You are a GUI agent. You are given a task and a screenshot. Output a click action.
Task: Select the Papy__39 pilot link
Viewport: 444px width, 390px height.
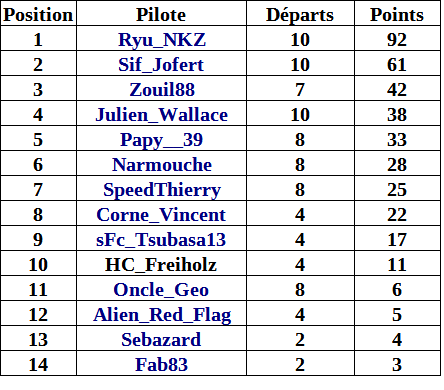pyautogui.click(x=161, y=140)
